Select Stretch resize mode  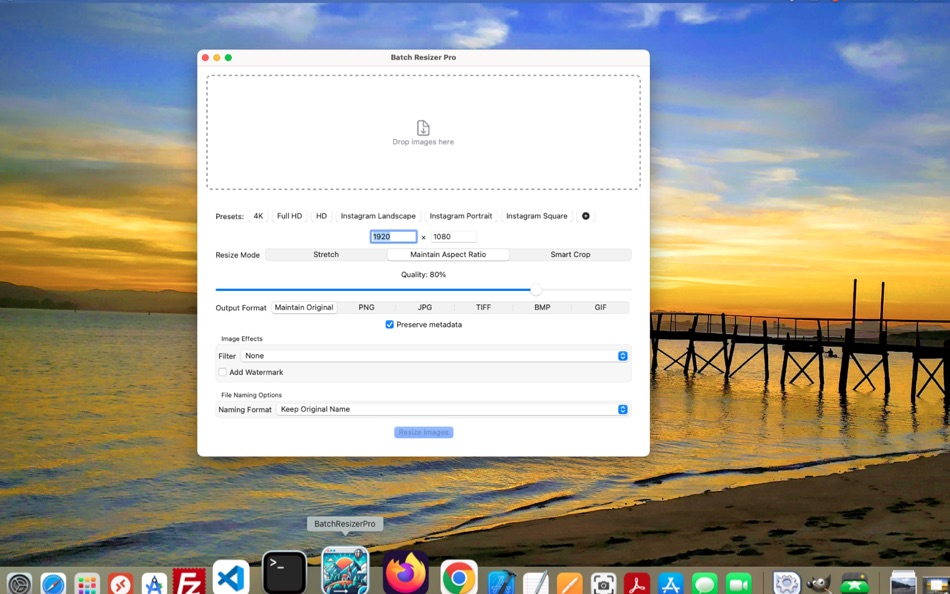point(325,254)
